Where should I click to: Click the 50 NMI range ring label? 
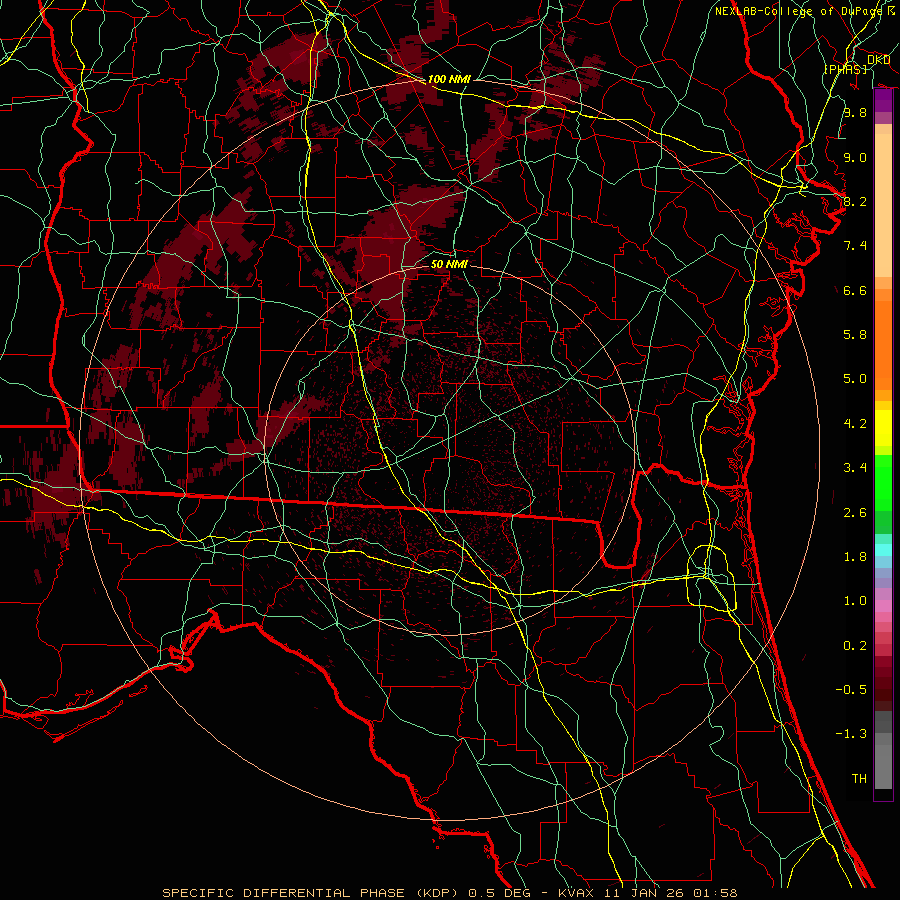tap(449, 264)
